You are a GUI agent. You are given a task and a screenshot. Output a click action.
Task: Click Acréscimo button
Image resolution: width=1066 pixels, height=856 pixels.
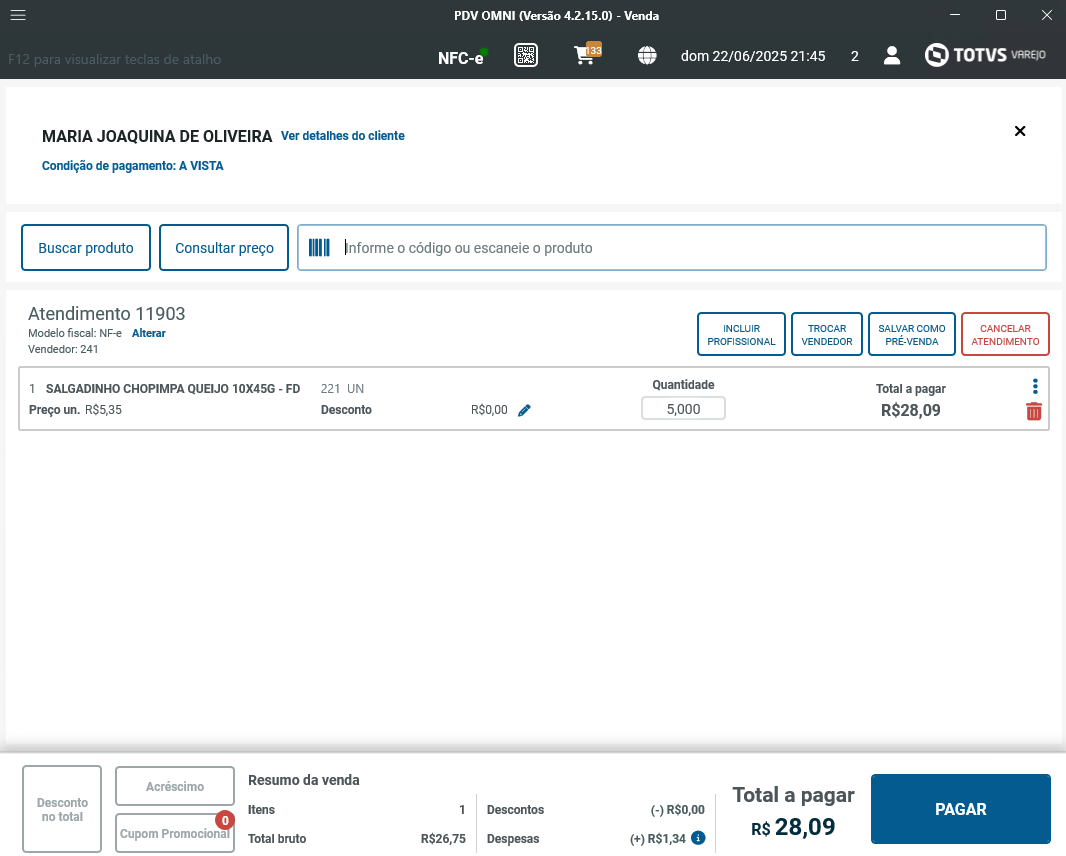coord(175,786)
